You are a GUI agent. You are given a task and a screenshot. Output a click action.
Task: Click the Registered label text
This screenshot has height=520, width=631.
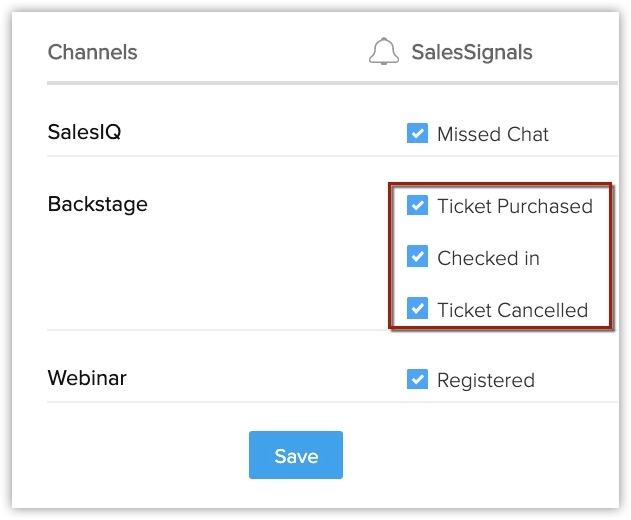pyautogui.click(x=486, y=380)
